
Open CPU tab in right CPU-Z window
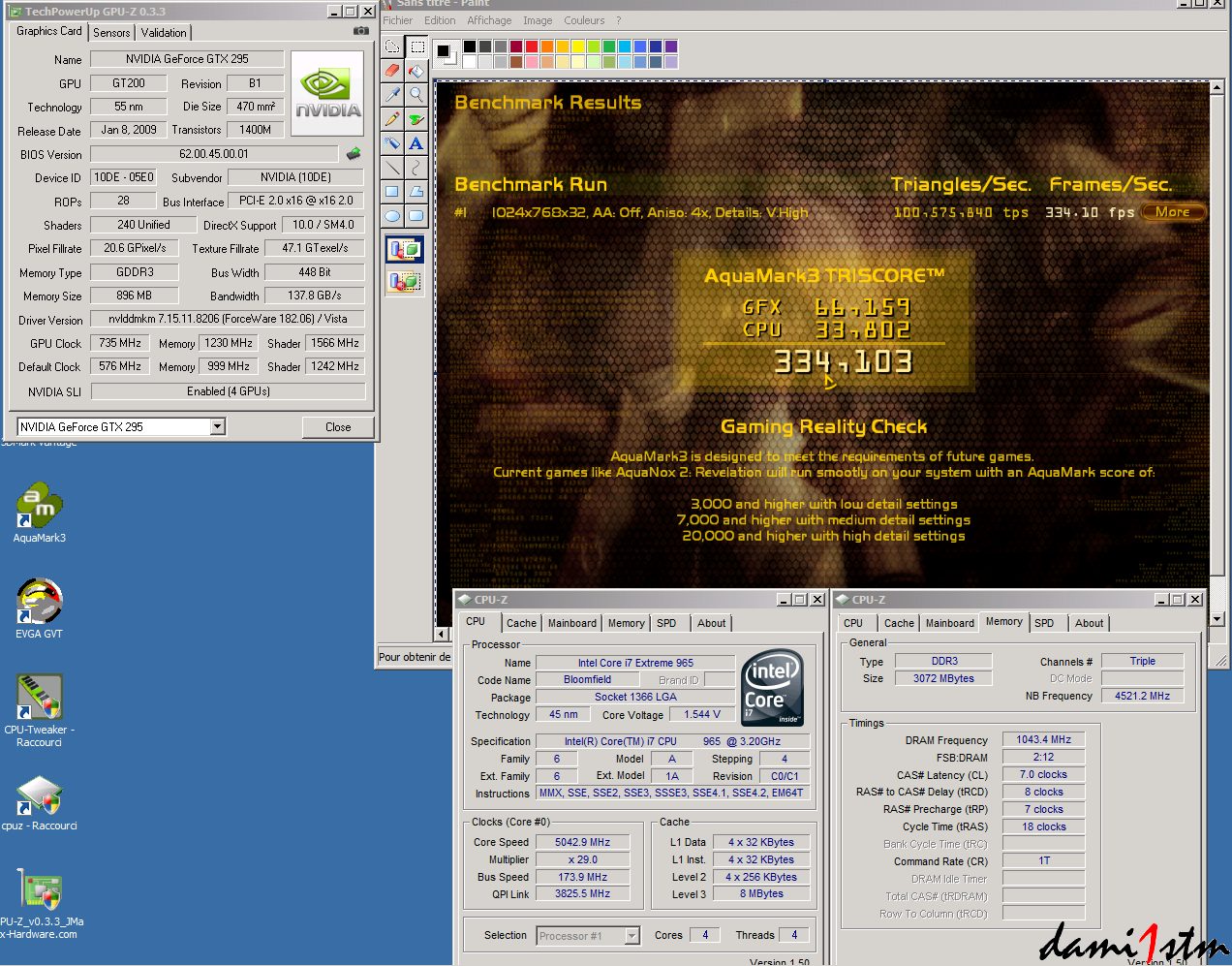coord(853,623)
